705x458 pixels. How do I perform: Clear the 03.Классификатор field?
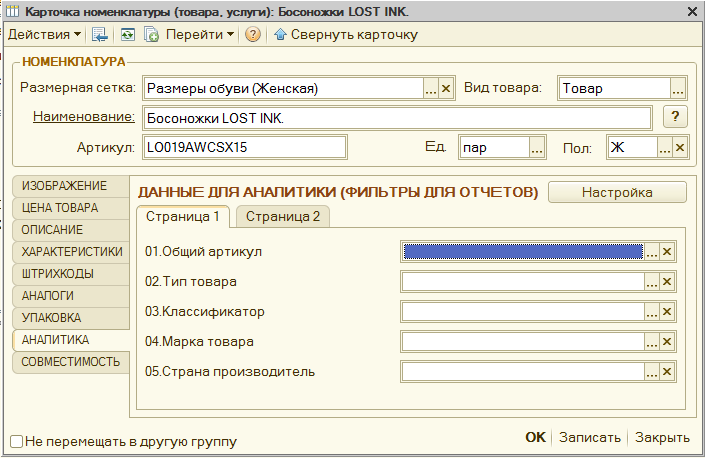coord(667,311)
